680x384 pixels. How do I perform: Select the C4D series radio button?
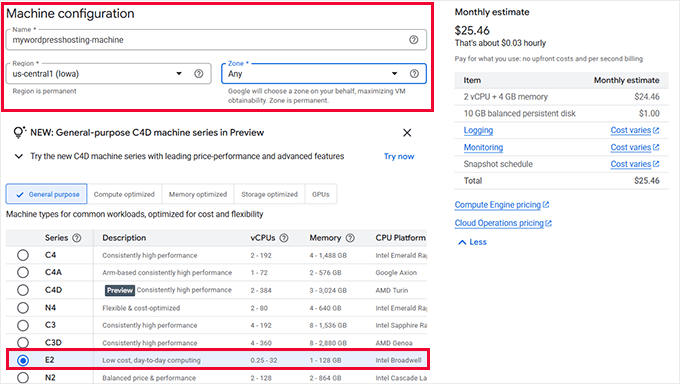pyautogui.click(x=23, y=290)
